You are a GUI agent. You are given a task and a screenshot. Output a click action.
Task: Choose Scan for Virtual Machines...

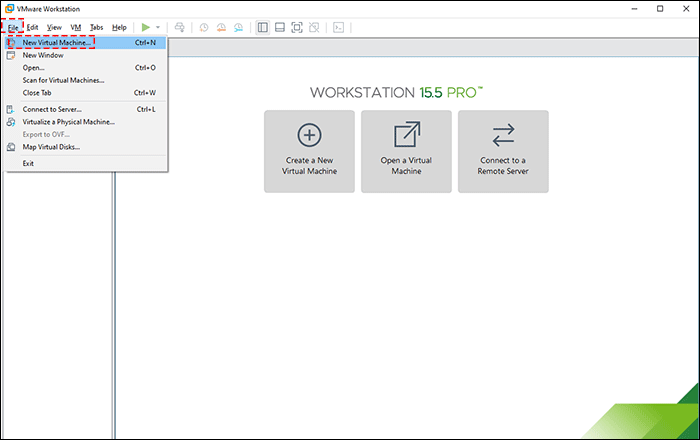point(85,80)
